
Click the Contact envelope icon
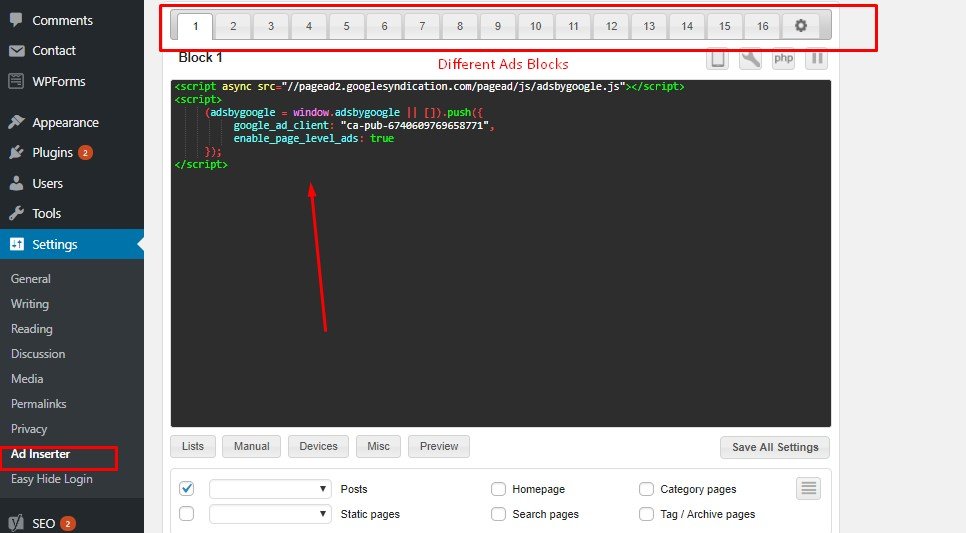click(17, 51)
